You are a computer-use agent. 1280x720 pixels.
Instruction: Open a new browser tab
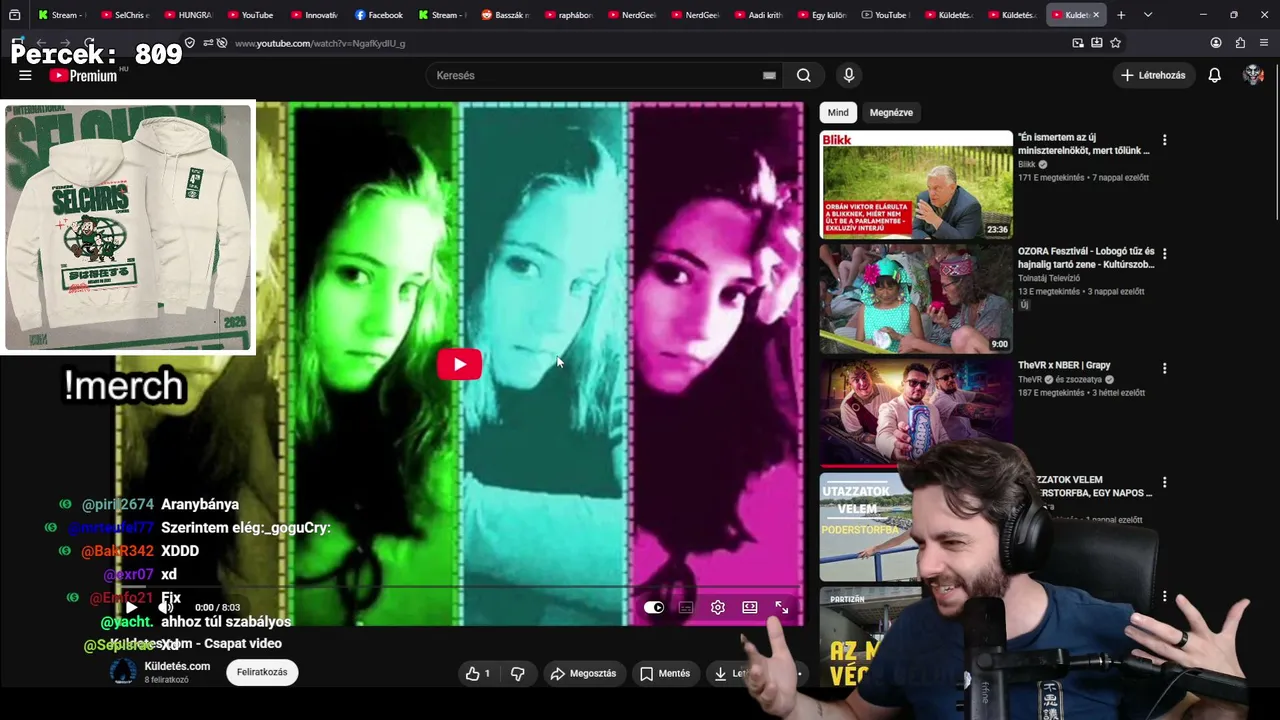tap(1121, 15)
